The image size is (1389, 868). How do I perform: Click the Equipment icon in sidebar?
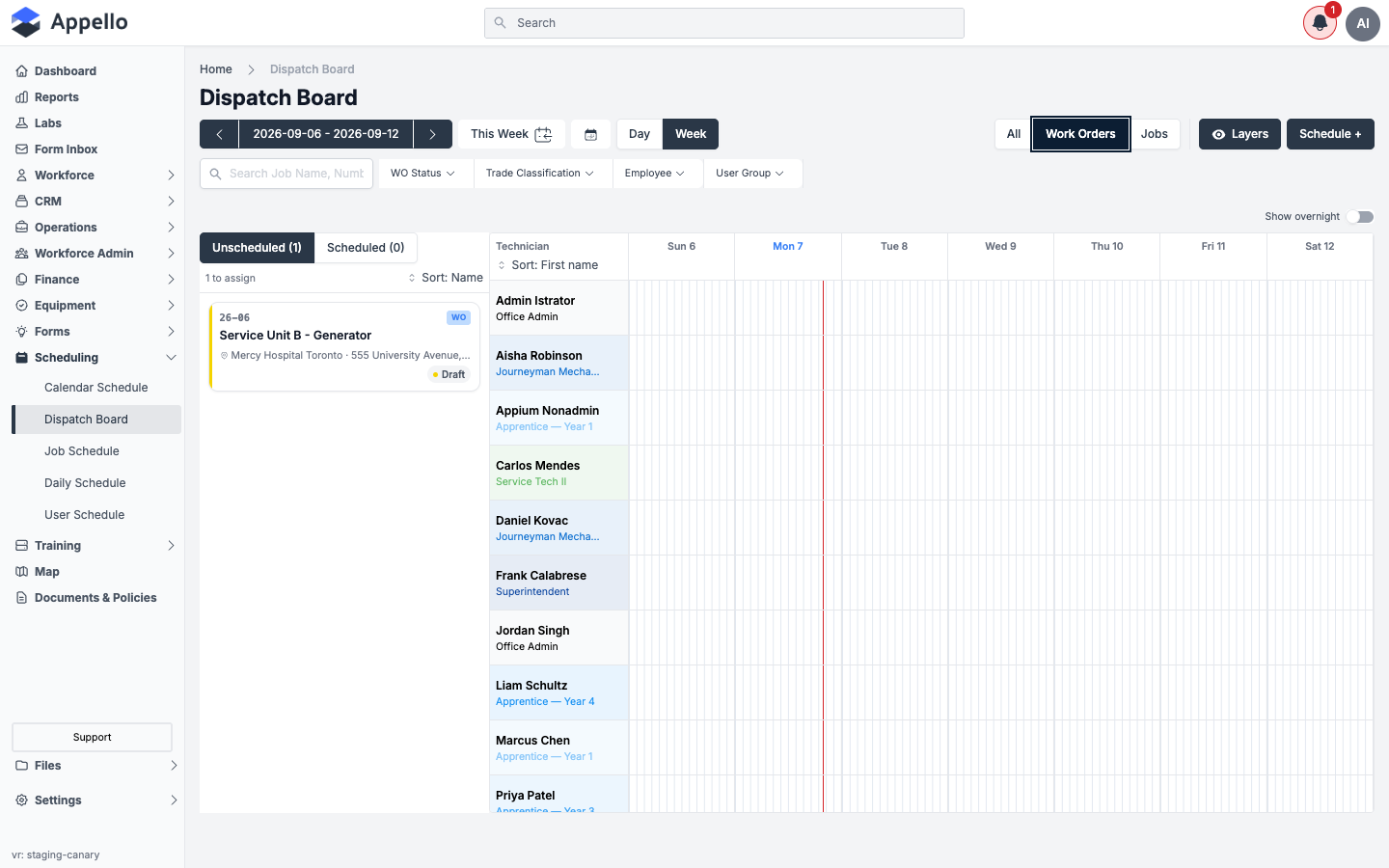pos(21,306)
